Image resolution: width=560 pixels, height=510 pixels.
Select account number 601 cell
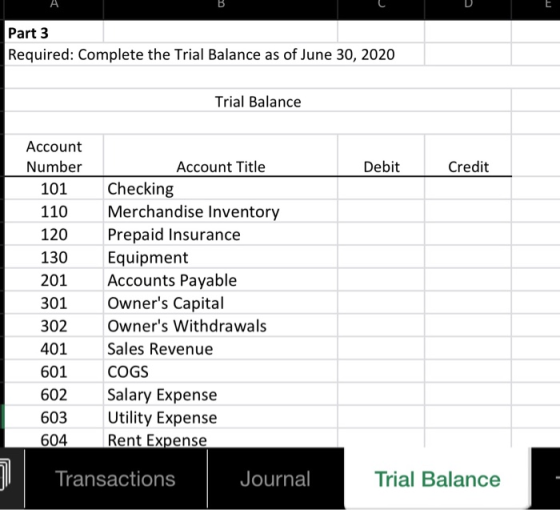click(54, 371)
